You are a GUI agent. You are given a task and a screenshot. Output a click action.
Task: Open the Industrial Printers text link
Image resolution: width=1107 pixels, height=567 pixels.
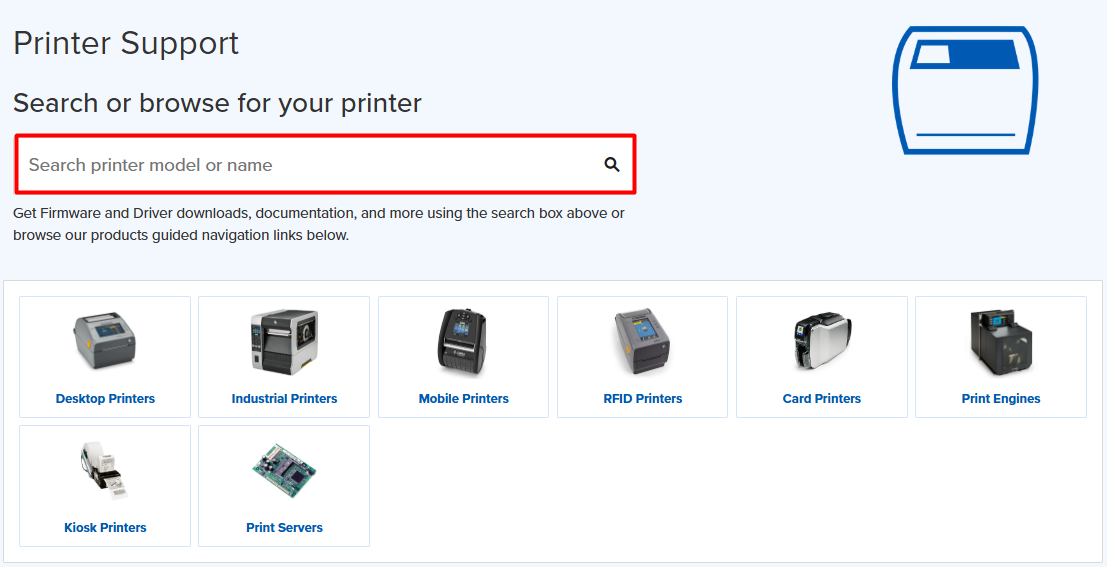(284, 399)
